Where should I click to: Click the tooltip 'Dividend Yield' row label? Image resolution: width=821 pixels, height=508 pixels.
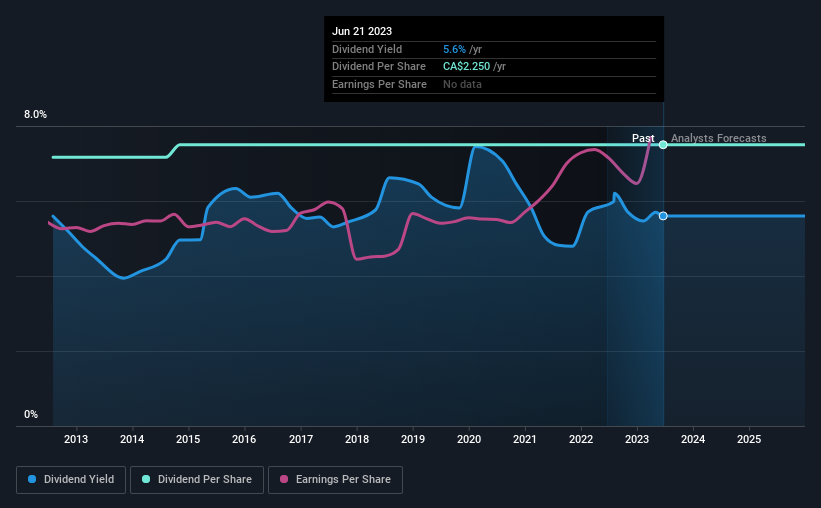point(367,49)
